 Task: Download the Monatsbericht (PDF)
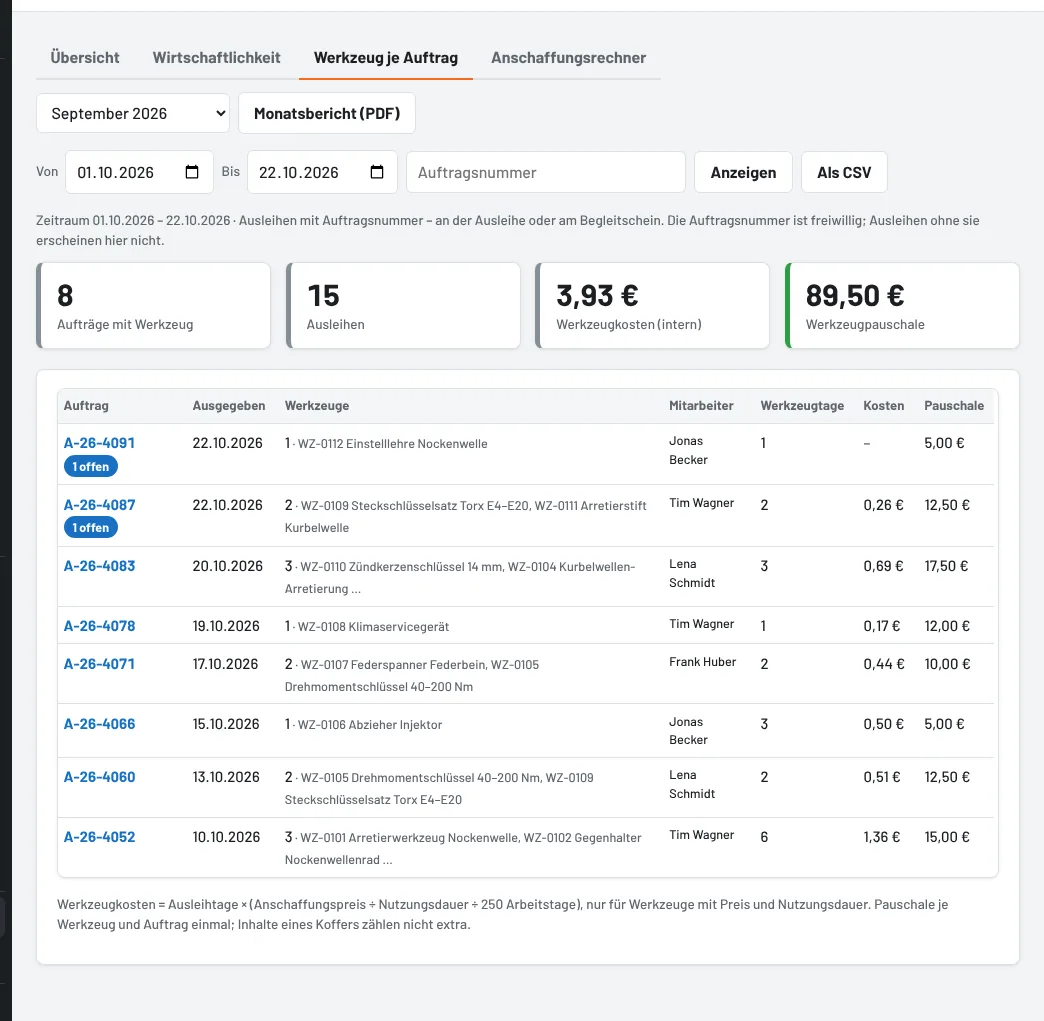pos(327,113)
